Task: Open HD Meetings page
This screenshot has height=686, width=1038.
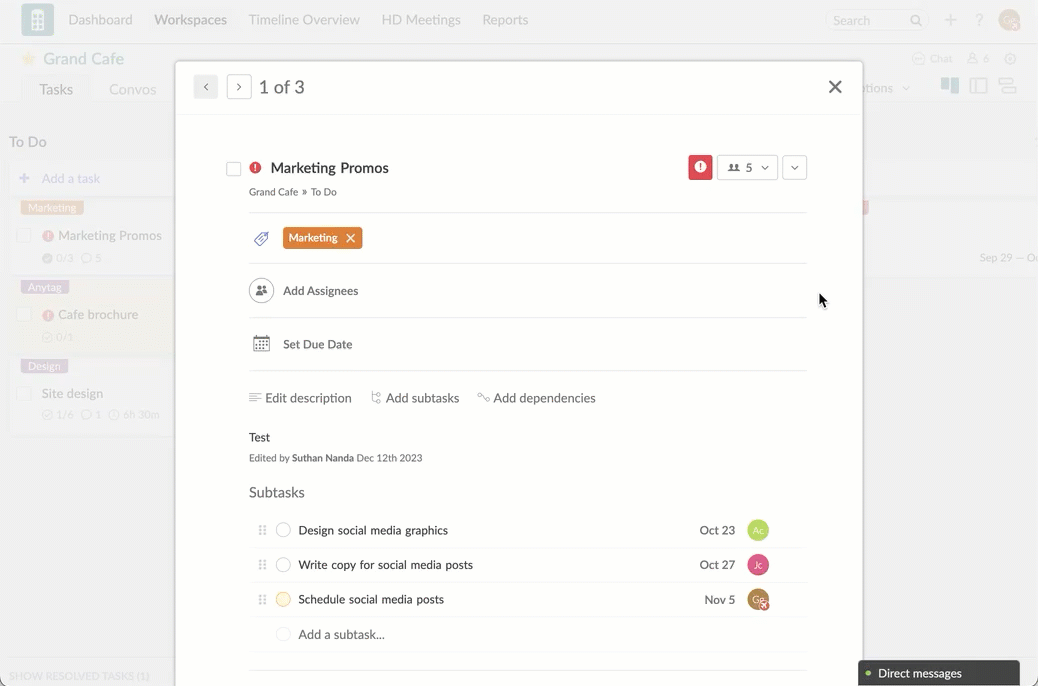Action: click(421, 20)
